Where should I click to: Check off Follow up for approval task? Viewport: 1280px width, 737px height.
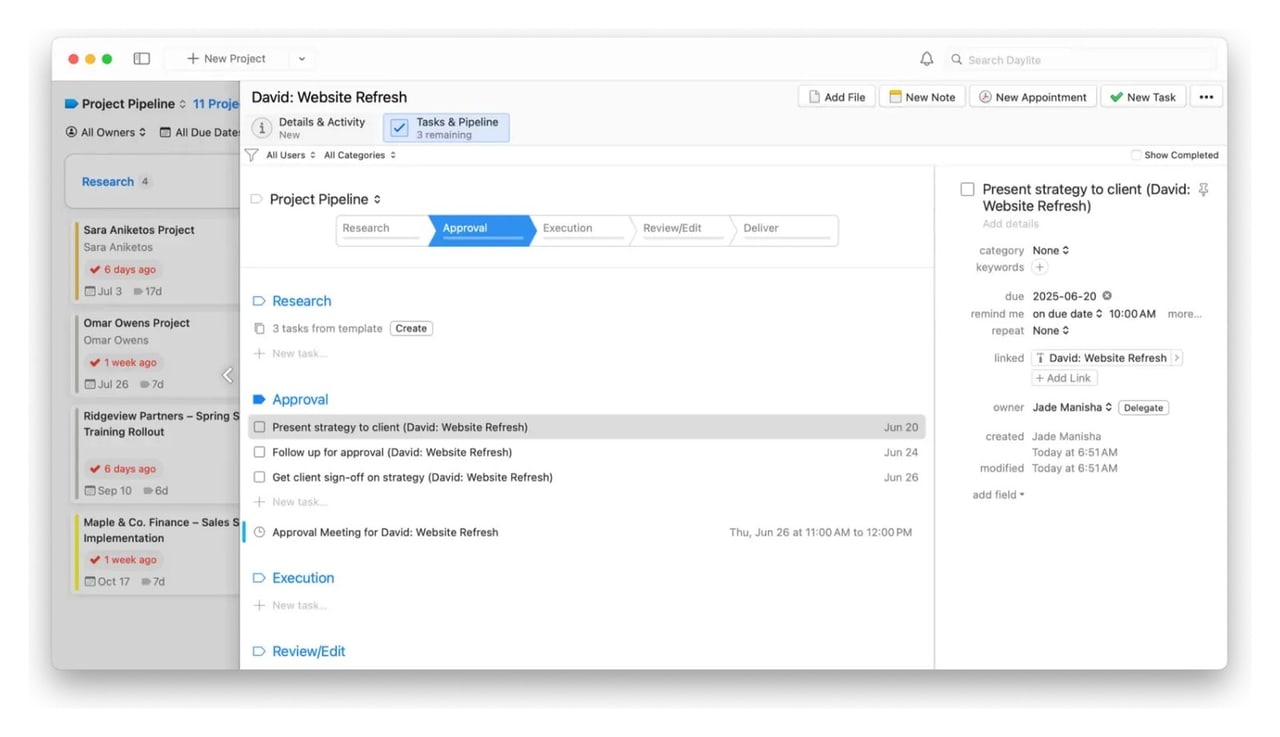click(x=259, y=452)
